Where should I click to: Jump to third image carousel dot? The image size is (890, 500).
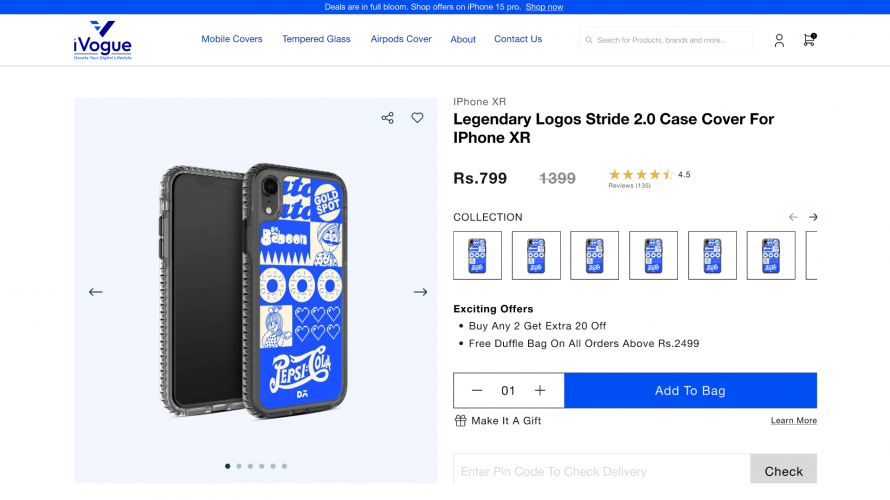(x=250, y=466)
